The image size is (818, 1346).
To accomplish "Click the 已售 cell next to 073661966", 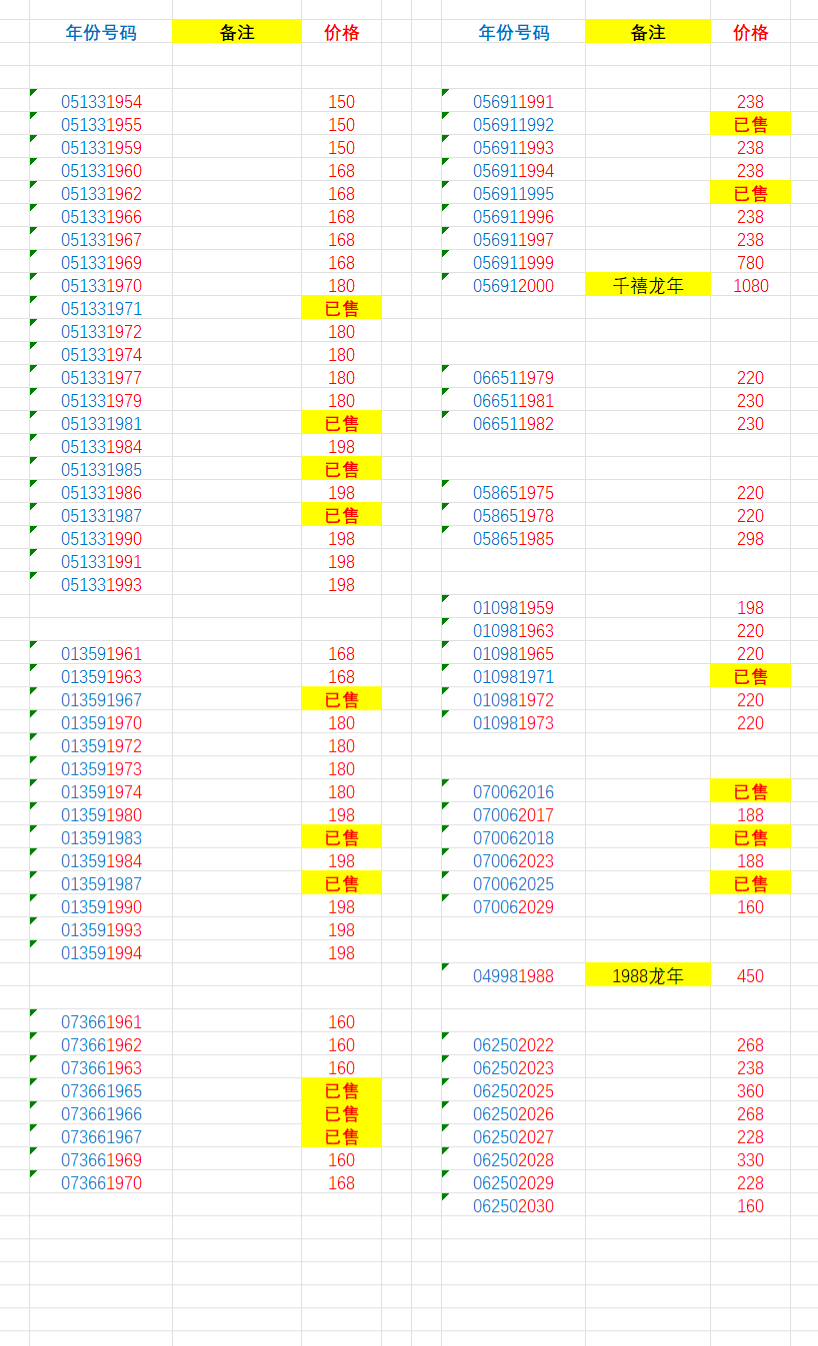I will [341, 1114].
